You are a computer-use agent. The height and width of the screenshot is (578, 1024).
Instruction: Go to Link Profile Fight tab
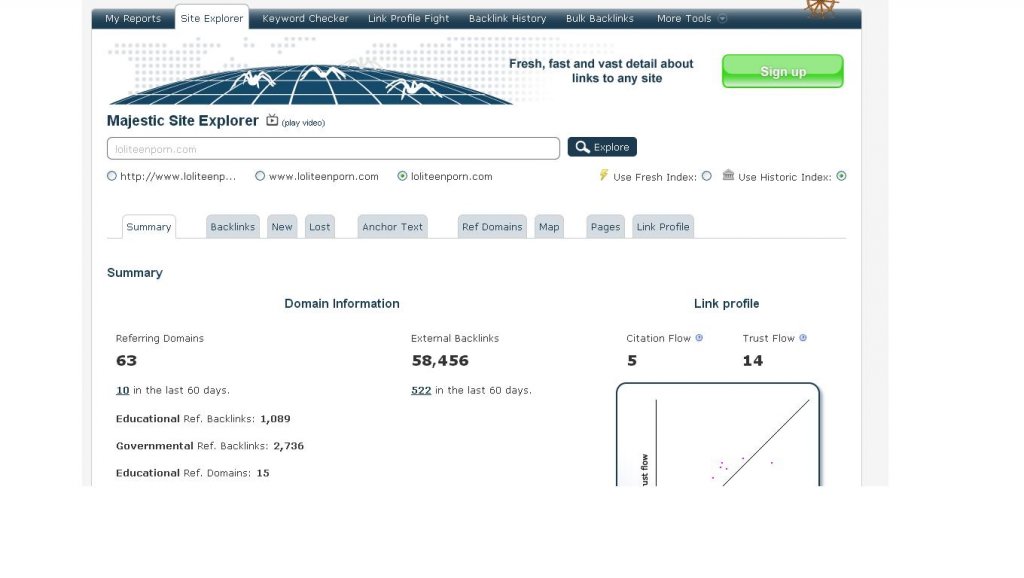[x=409, y=18]
